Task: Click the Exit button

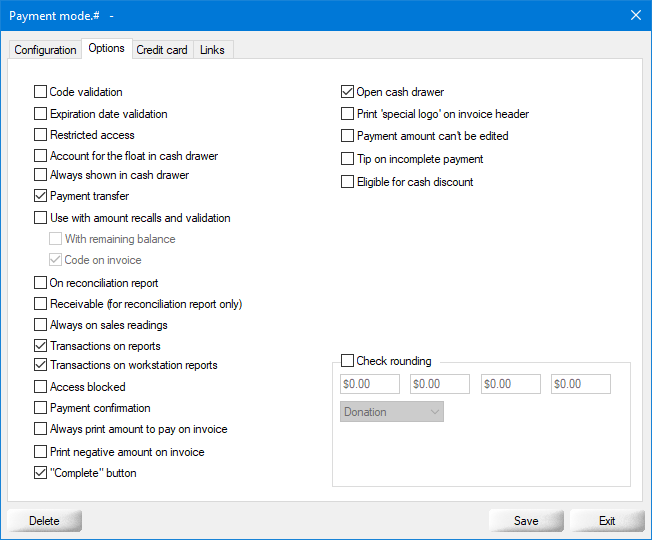Action: (x=607, y=521)
